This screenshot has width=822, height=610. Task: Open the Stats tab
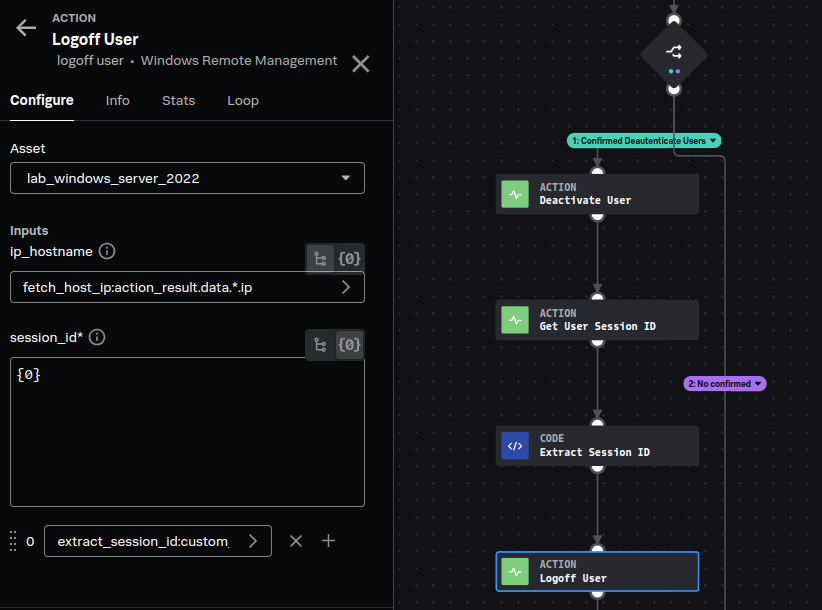(178, 101)
